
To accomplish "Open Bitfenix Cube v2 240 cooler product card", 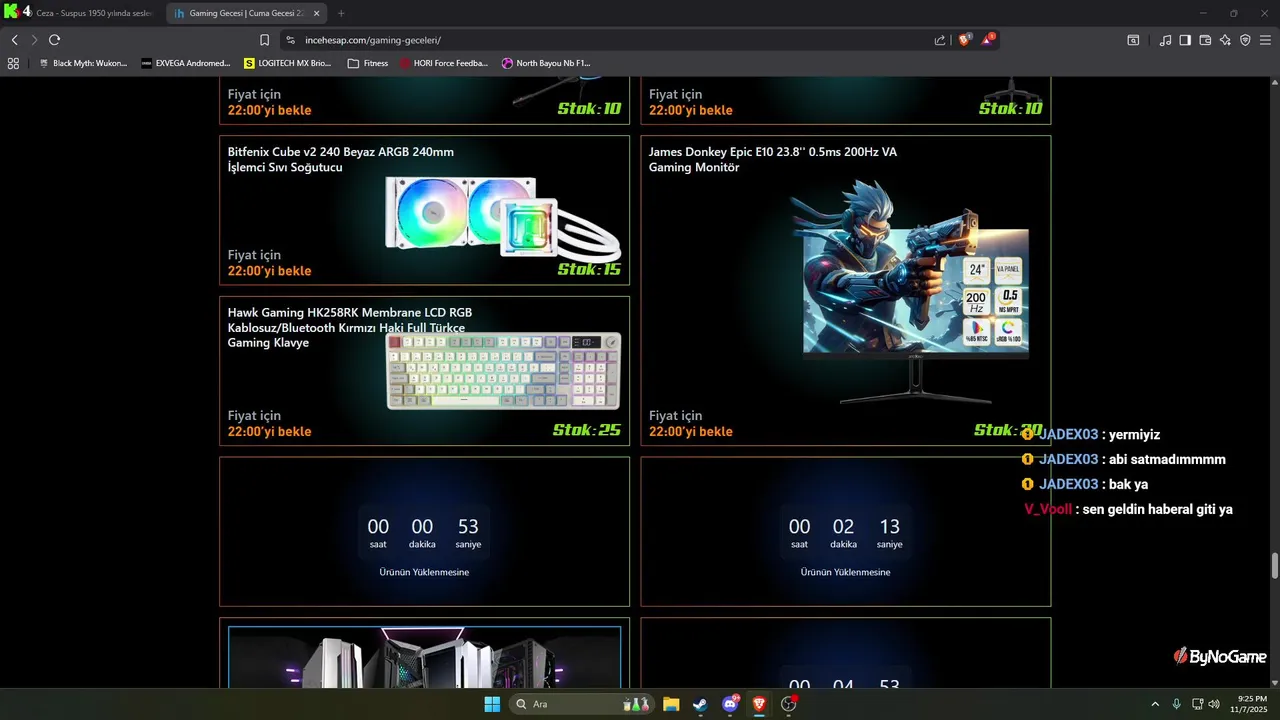I will (424, 210).
